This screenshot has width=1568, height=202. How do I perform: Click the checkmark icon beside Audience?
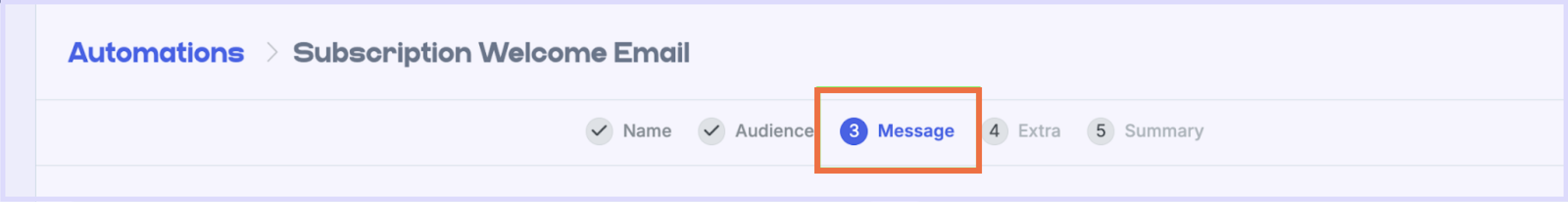711,131
